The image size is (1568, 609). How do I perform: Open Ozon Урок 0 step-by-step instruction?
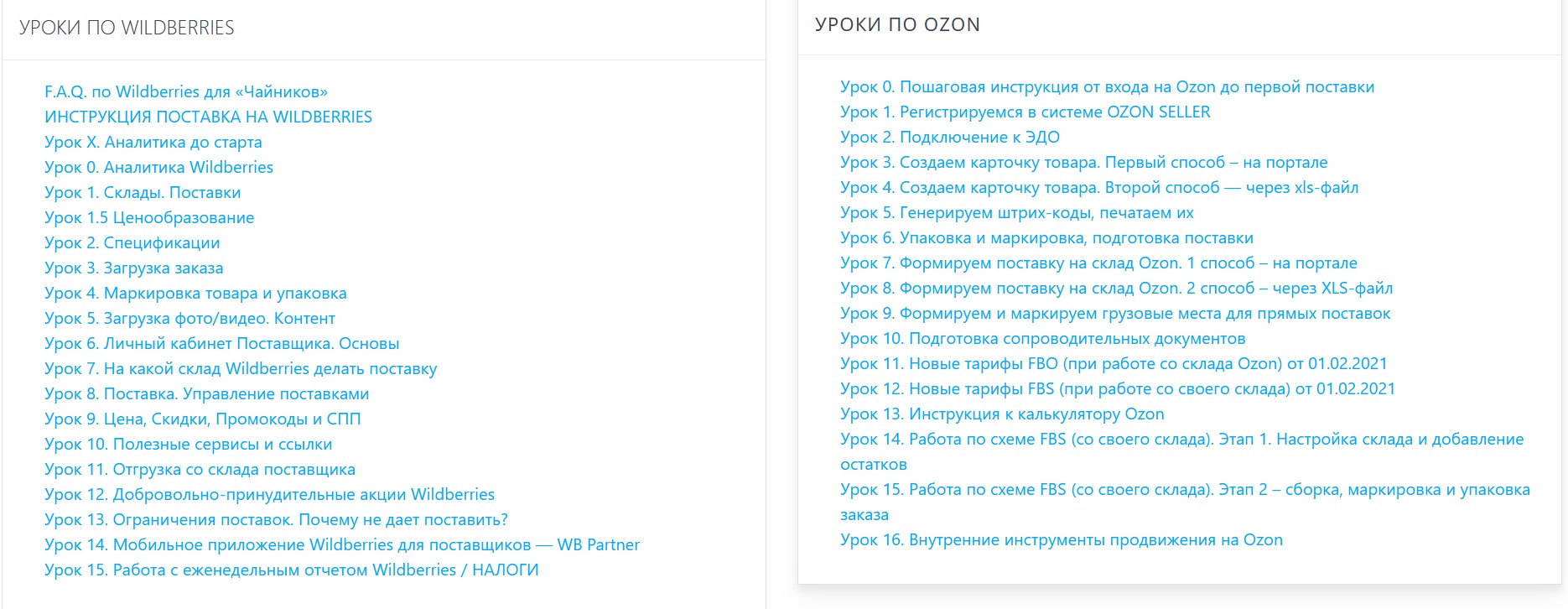pyautogui.click(x=1107, y=87)
